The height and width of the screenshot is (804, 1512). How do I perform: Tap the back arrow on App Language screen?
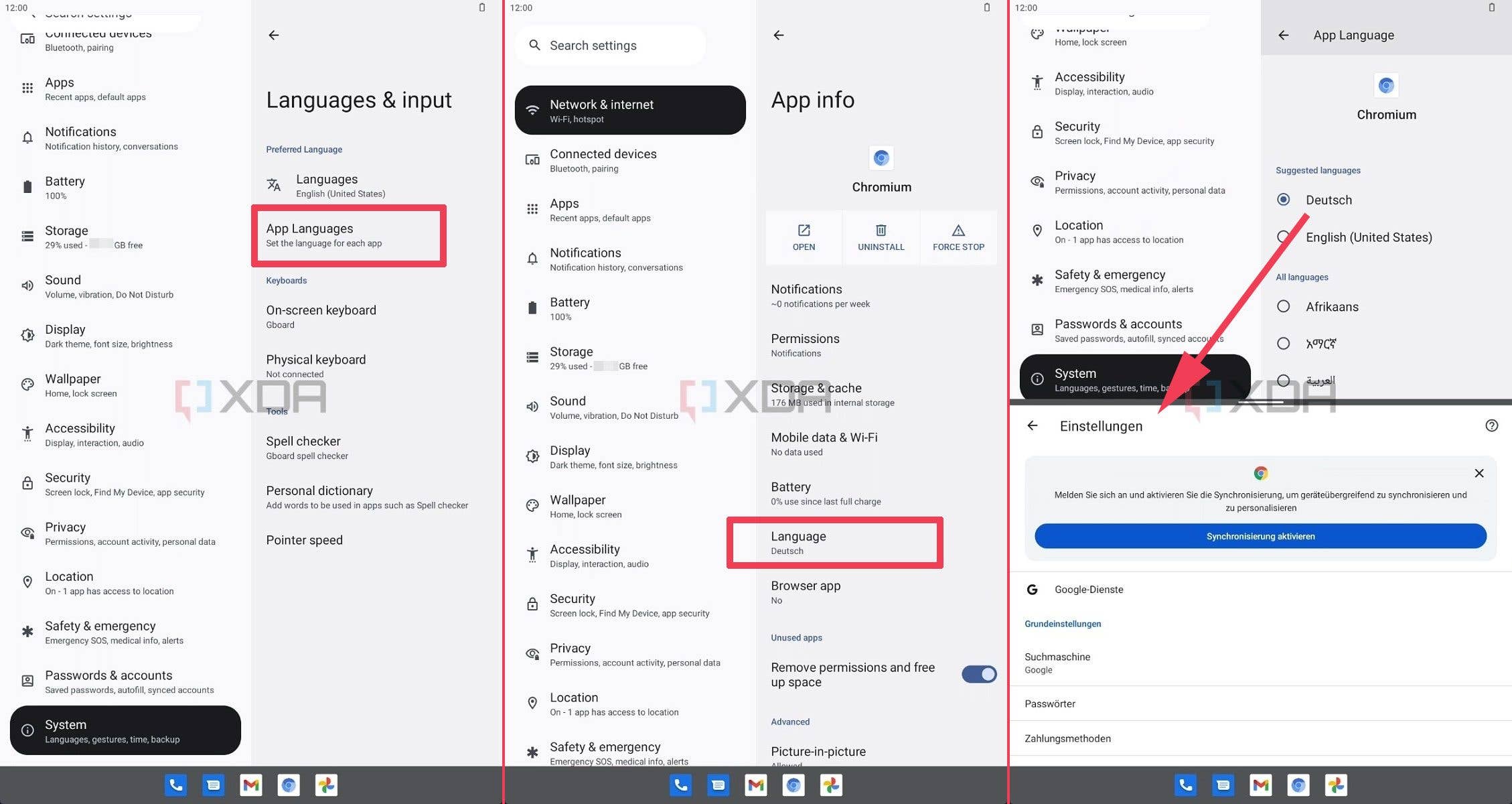click(x=1284, y=35)
